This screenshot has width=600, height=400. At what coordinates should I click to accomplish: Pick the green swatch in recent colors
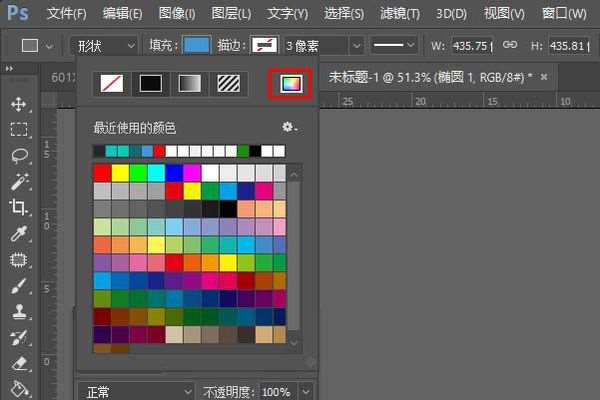[x=243, y=151]
